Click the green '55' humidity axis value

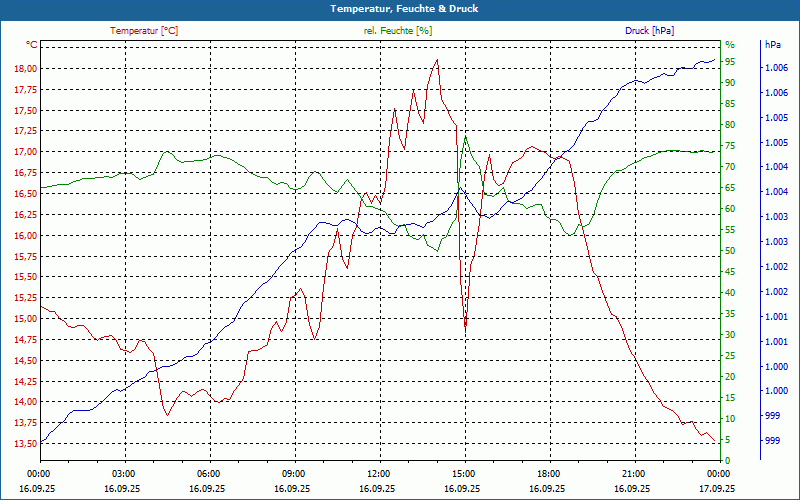[x=730, y=230]
